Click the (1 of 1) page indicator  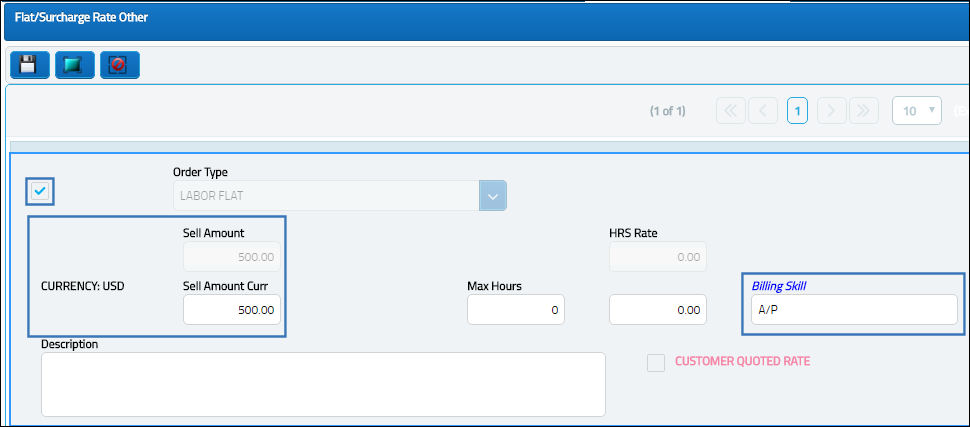tap(667, 111)
